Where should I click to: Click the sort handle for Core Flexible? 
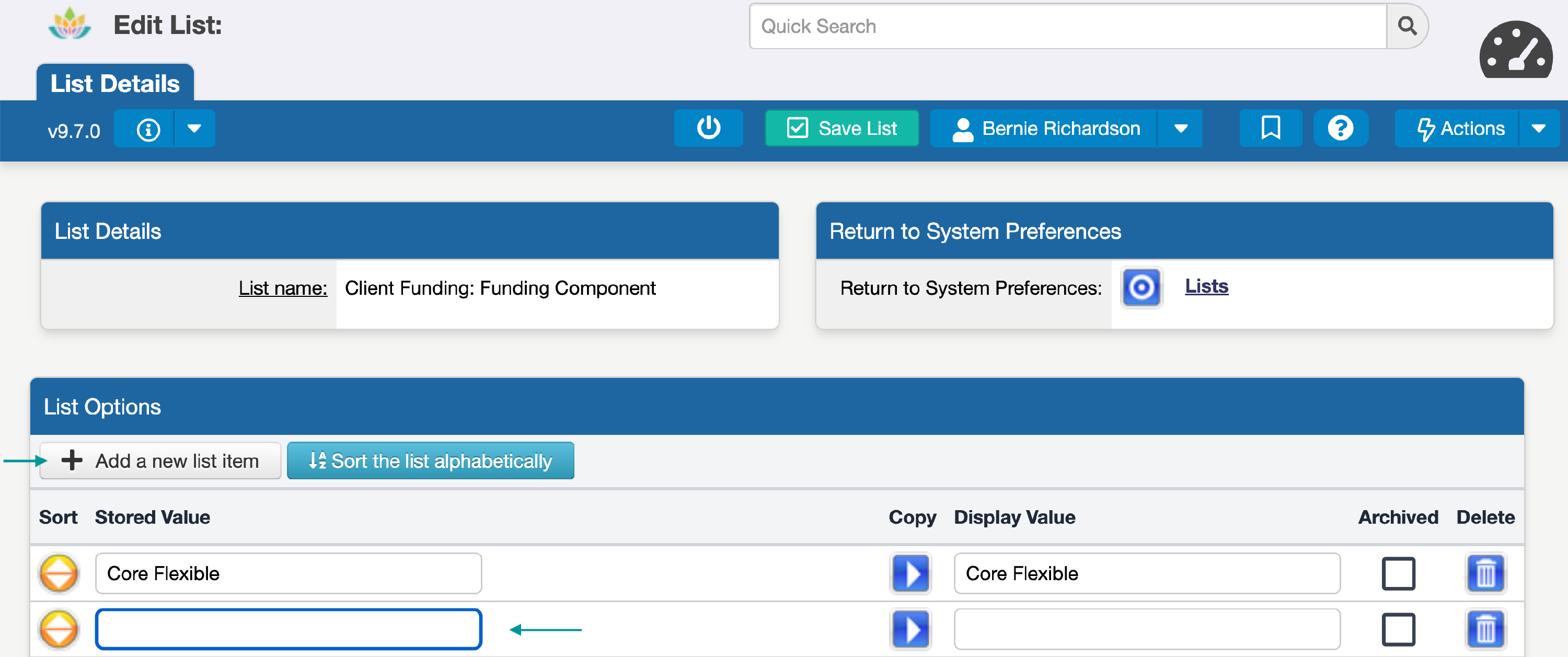(x=59, y=573)
